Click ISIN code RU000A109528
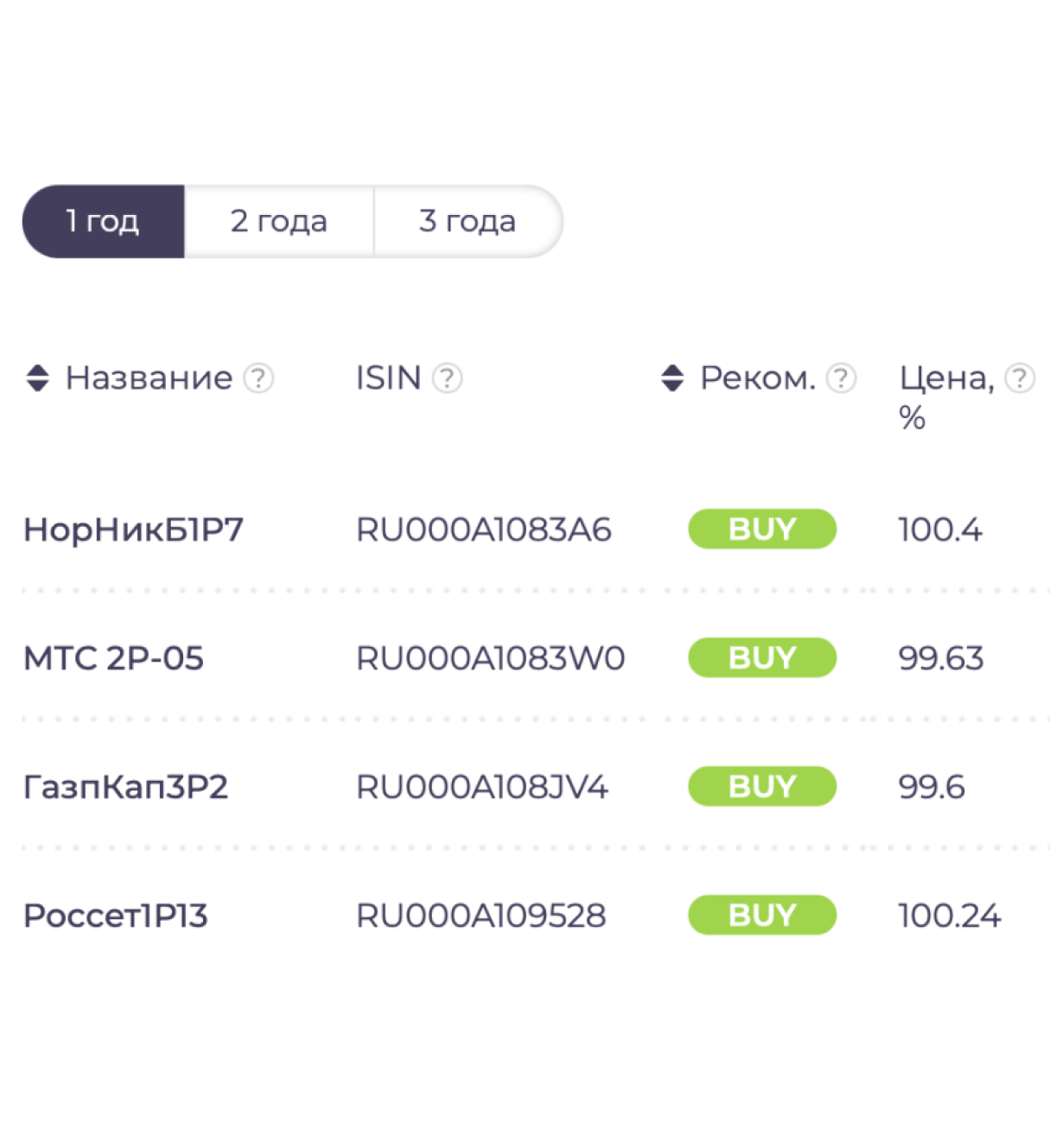This screenshot has height=1148, width=1050. [481, 916]
